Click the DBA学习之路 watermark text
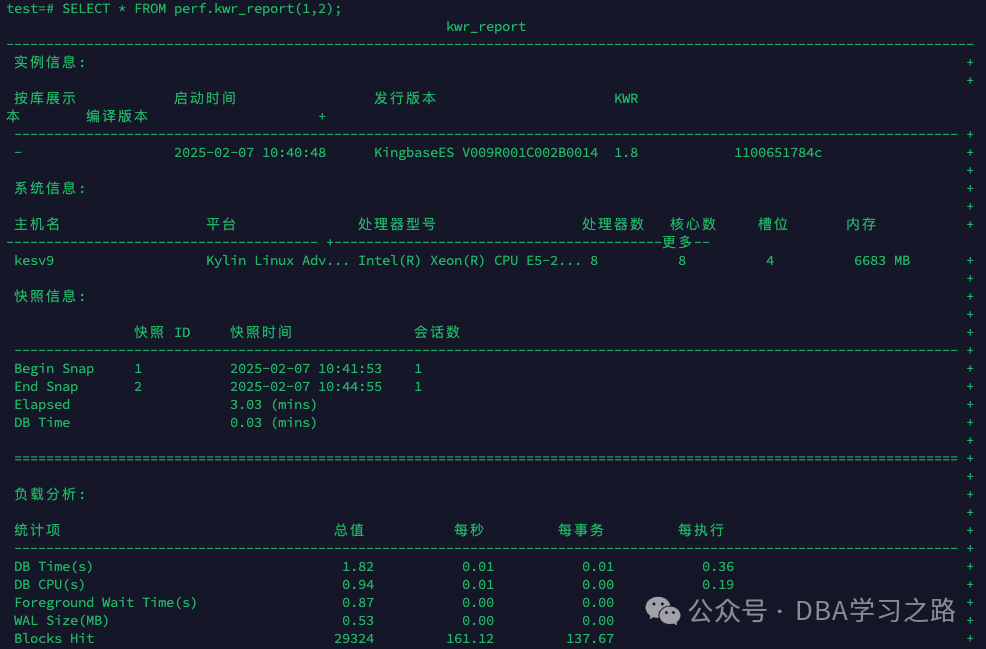Image resolution: width=986 pixels, height=649 pixels. (875, 610)
